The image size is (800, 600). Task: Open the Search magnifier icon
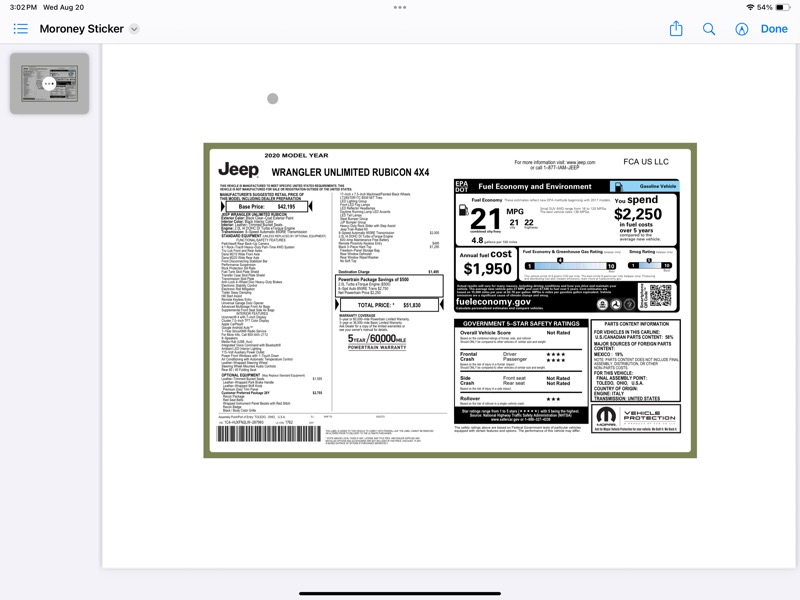point(709,29)
